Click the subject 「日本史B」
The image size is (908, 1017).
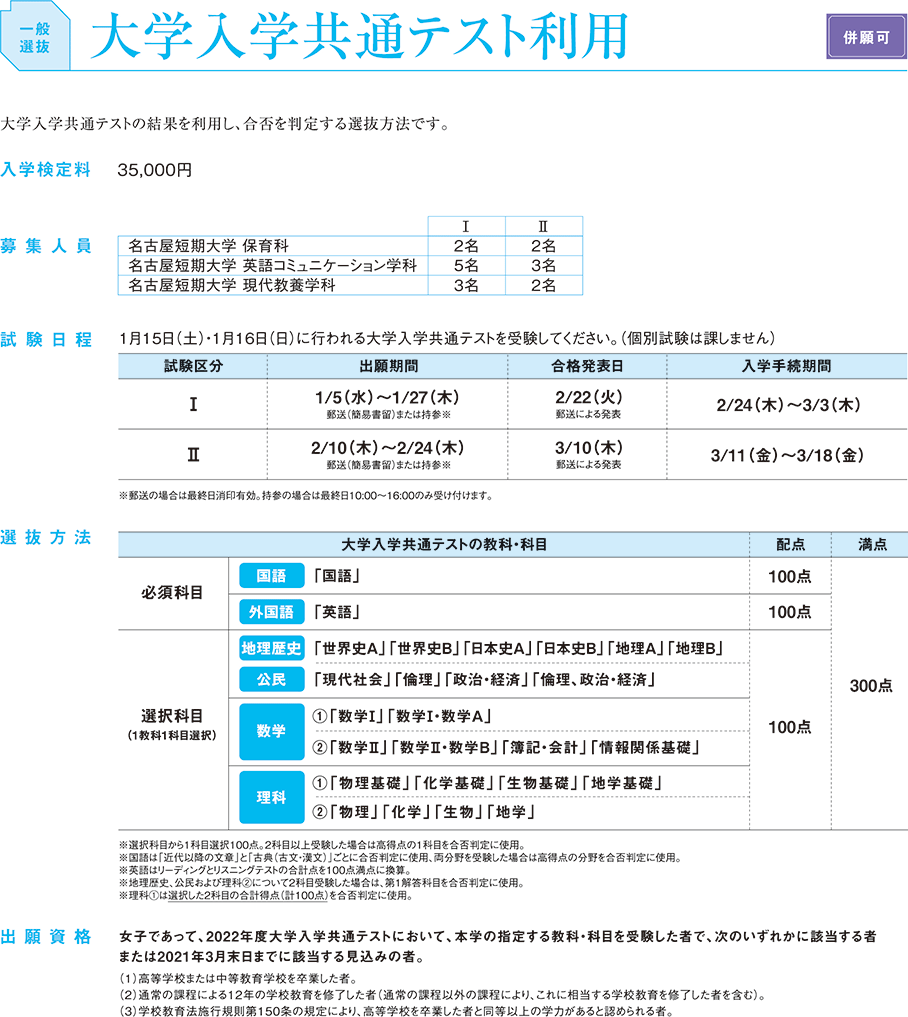(x=569, y=648)
